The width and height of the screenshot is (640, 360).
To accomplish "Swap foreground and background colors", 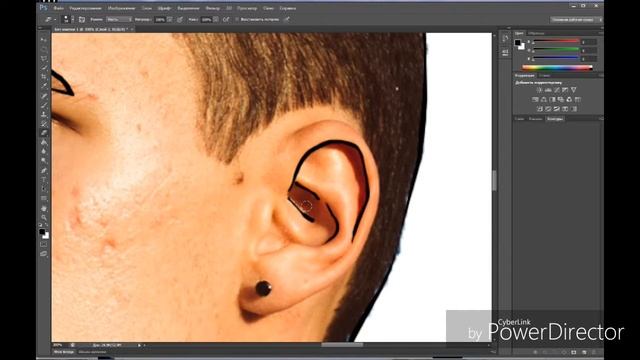I will point(46,225).
